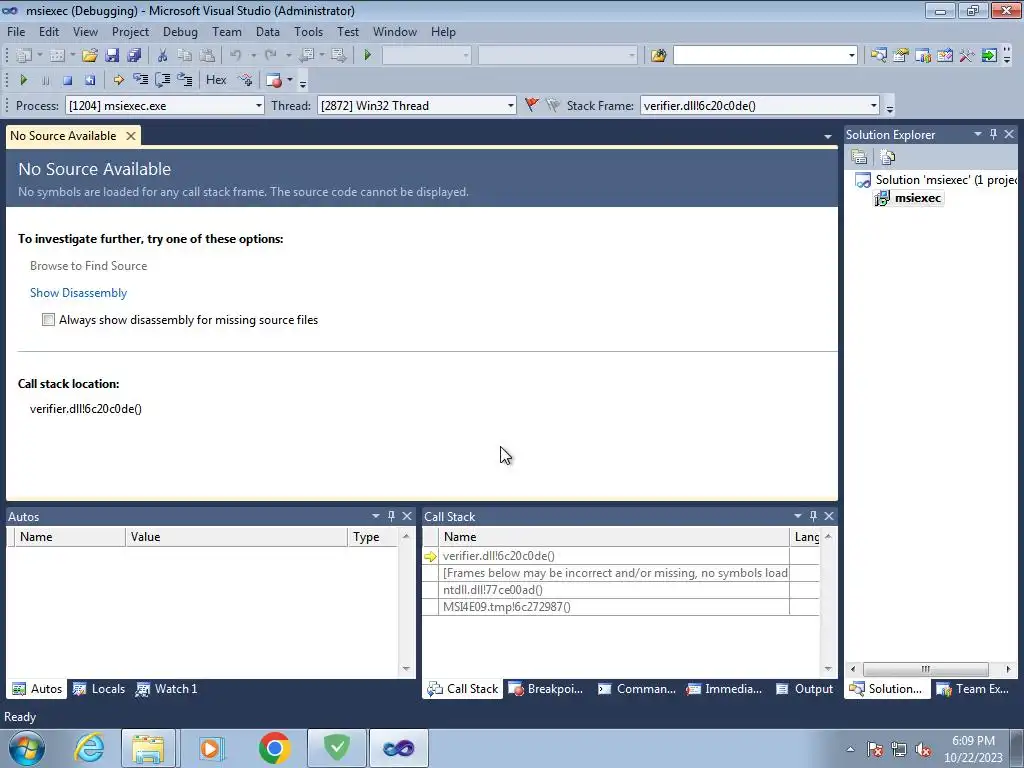Open the Find combo box dropdown
1024x768 pixels.
tap(852, 56)
